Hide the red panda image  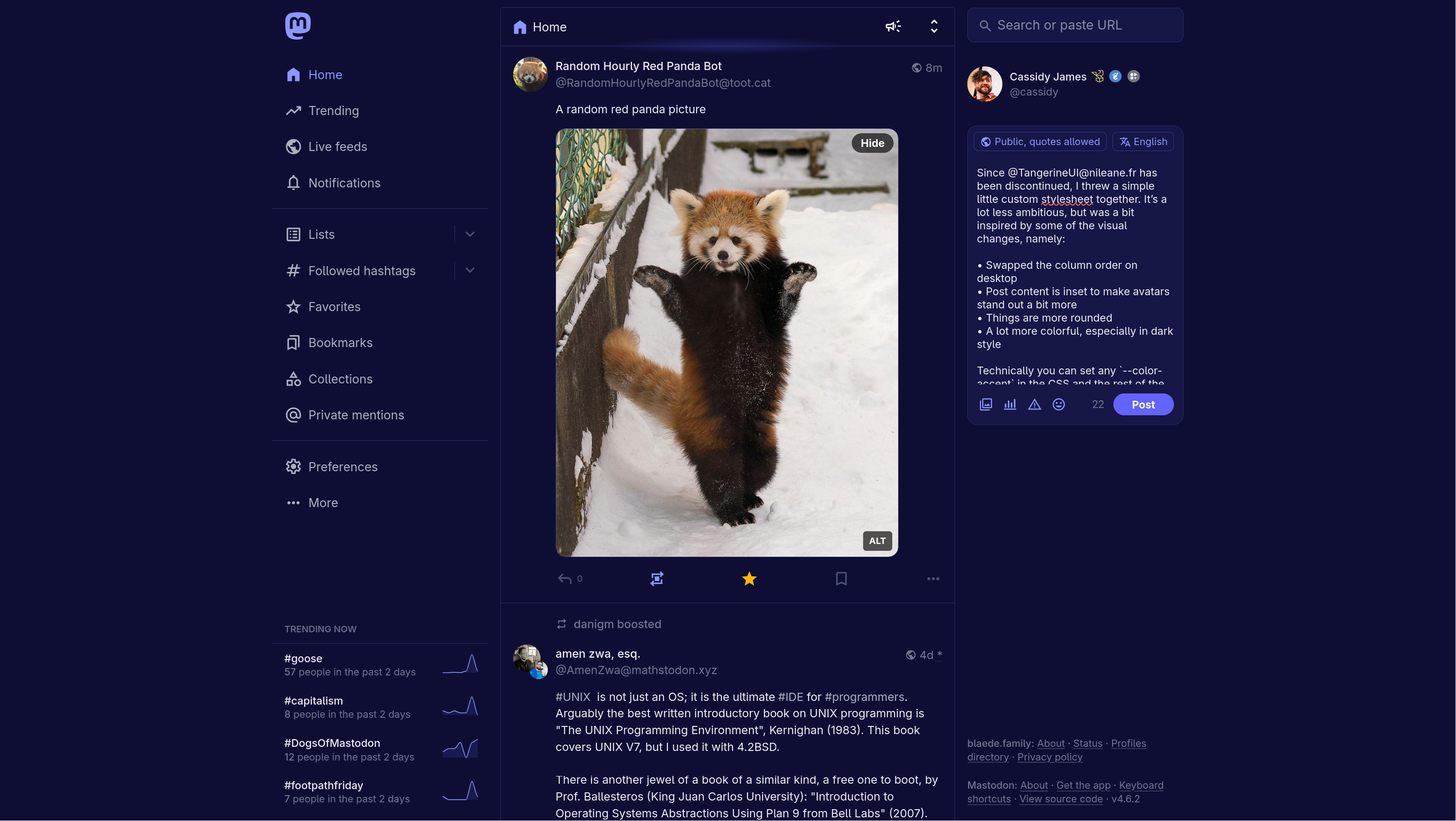click(872, 144)
